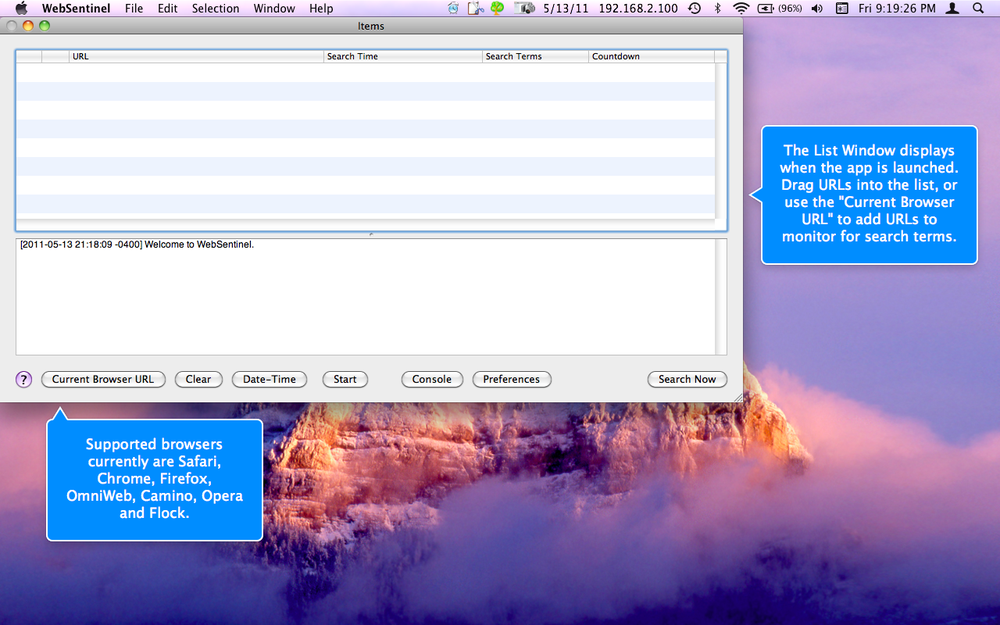Click the Search Now button
The image size is (1000, 625).
tap(688, 379)
